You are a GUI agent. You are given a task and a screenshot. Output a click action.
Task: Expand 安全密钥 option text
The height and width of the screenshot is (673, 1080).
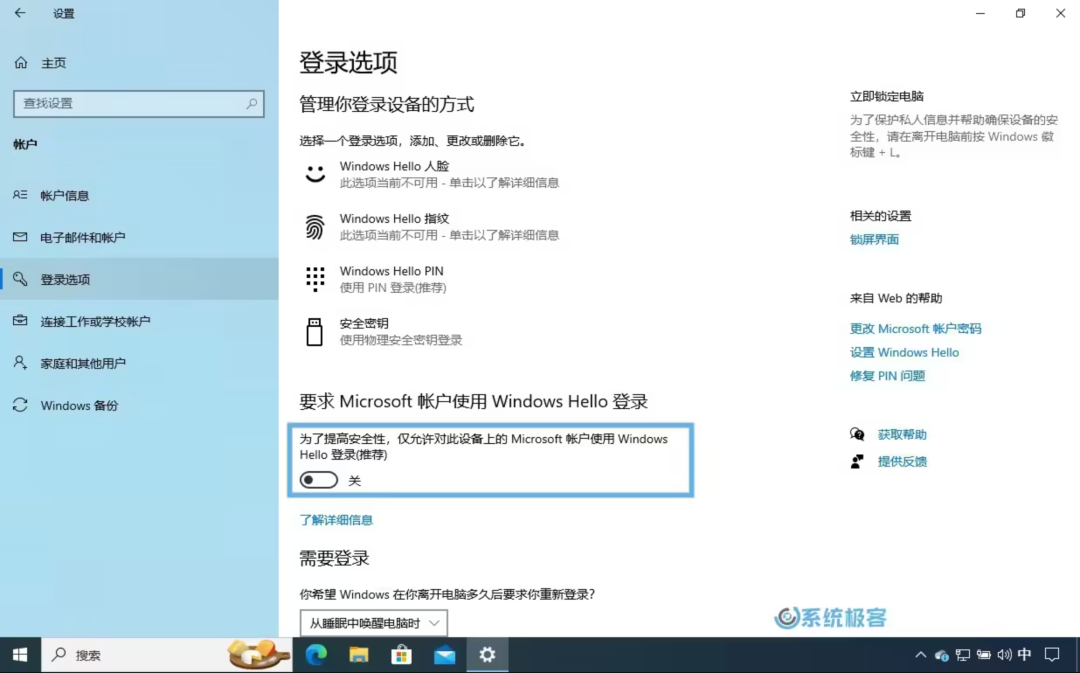click(401, 331)
